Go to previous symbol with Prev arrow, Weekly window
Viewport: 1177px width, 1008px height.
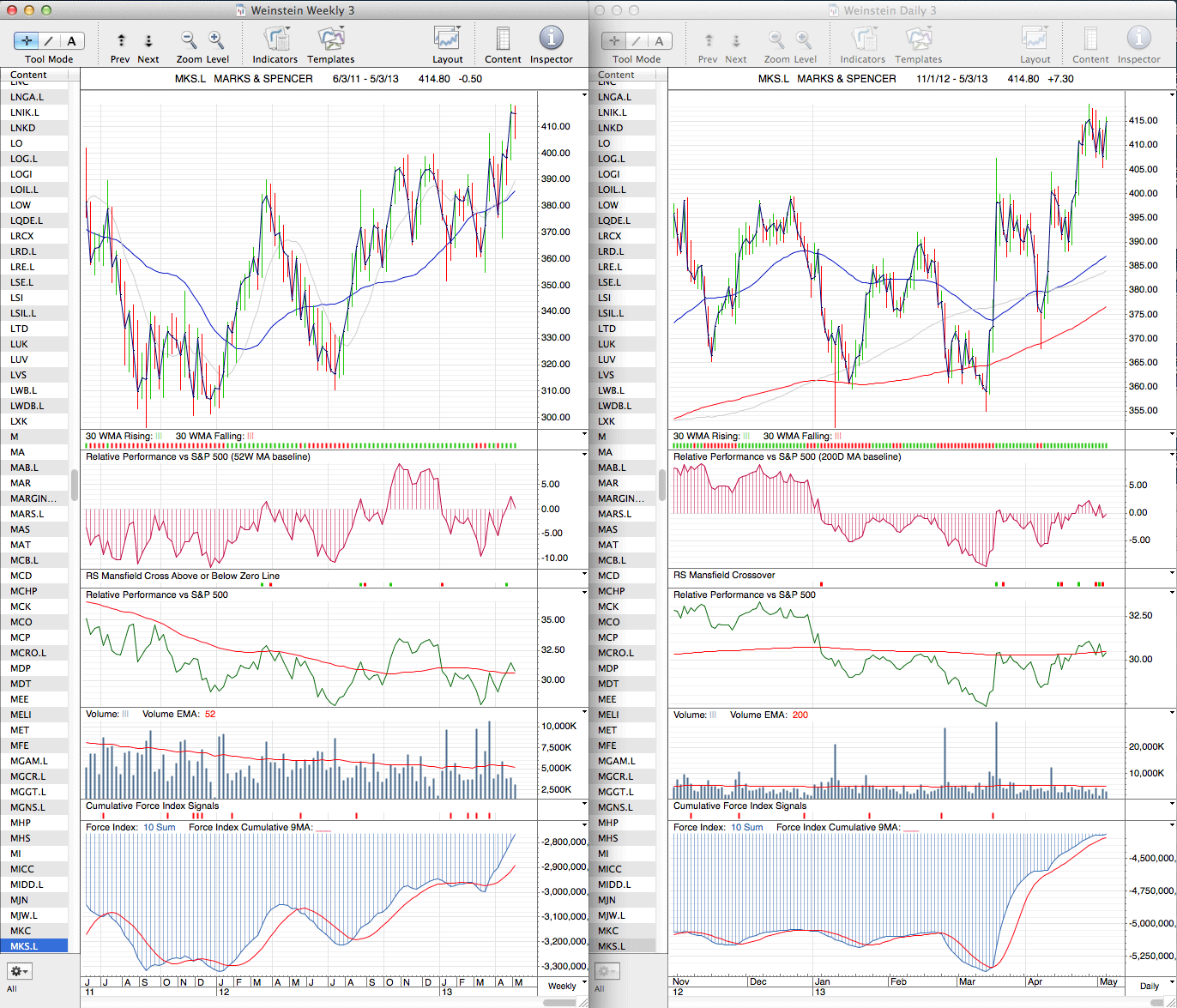pyautogui.click(x=121, y=40)
